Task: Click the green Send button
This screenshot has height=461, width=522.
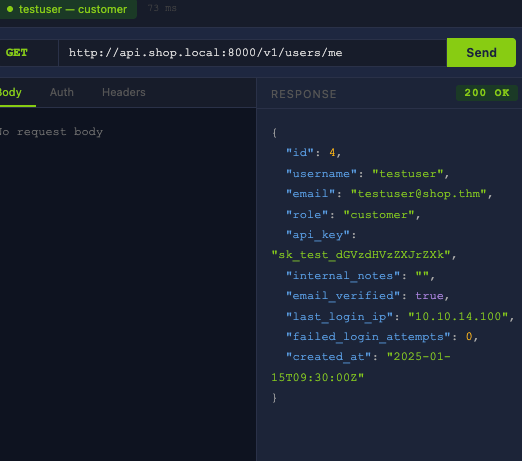Action: tap(481, 53)
